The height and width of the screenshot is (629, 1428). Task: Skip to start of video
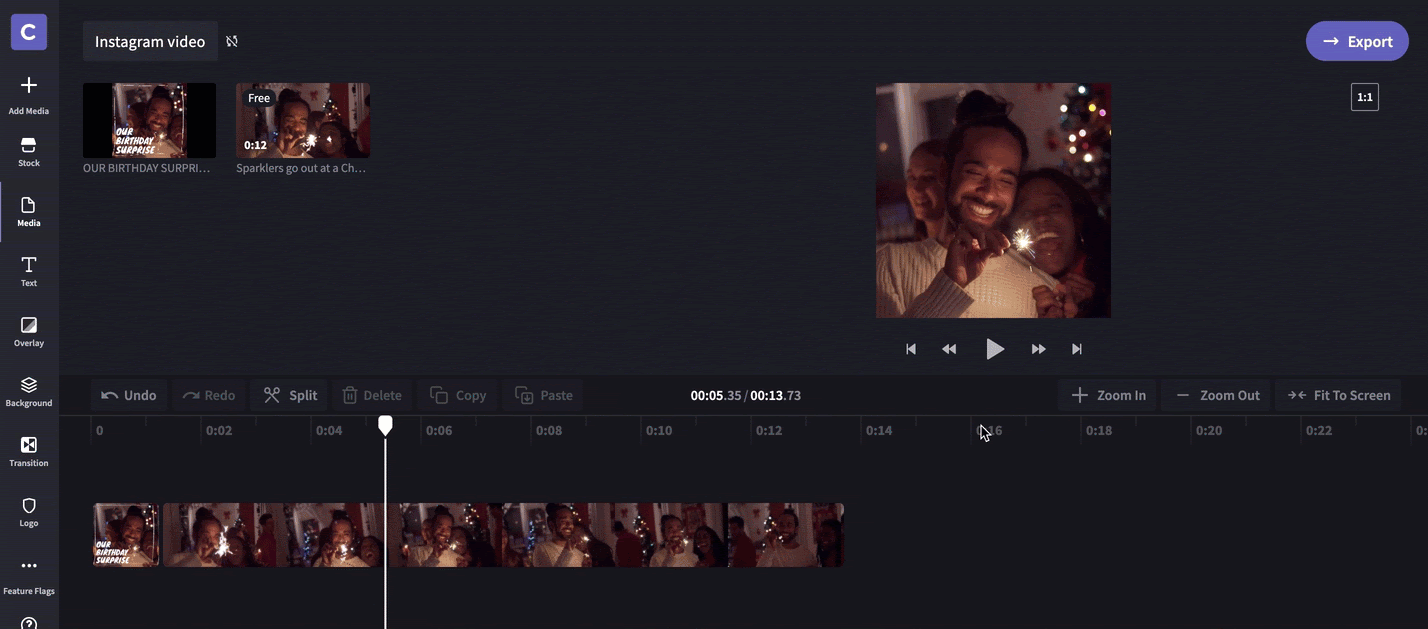click(x=911, y=349)
